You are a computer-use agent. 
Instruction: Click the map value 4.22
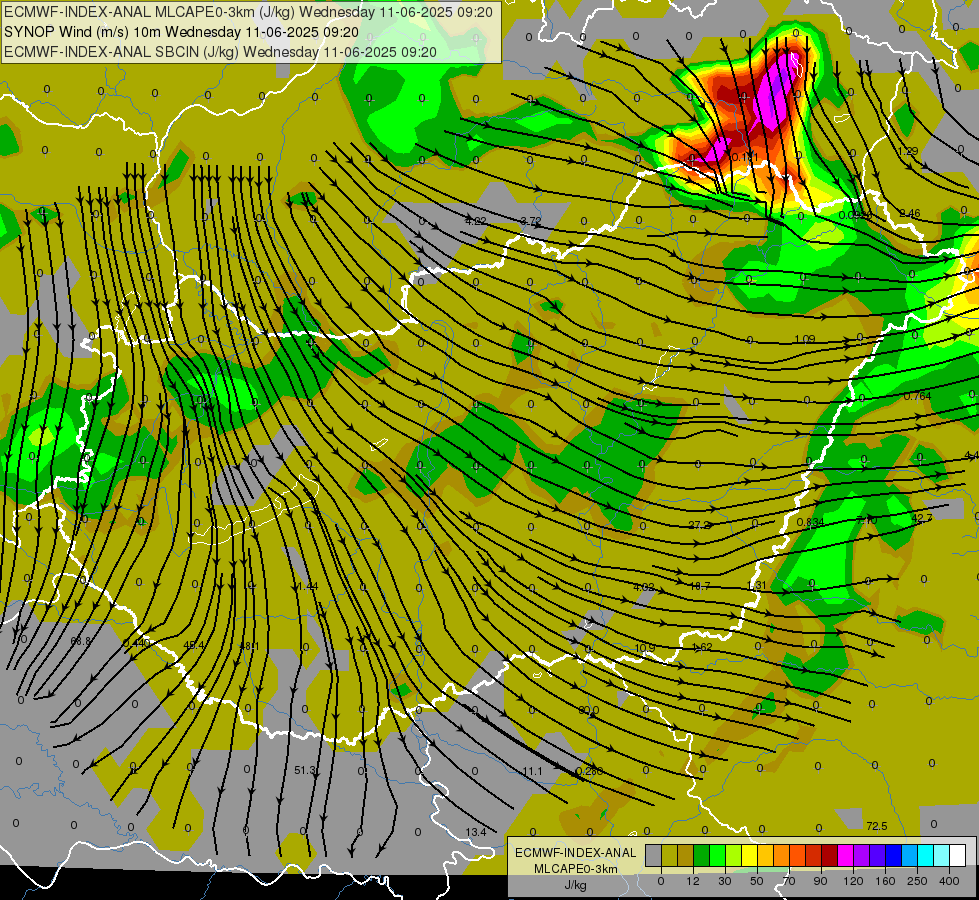pos(476,221)
